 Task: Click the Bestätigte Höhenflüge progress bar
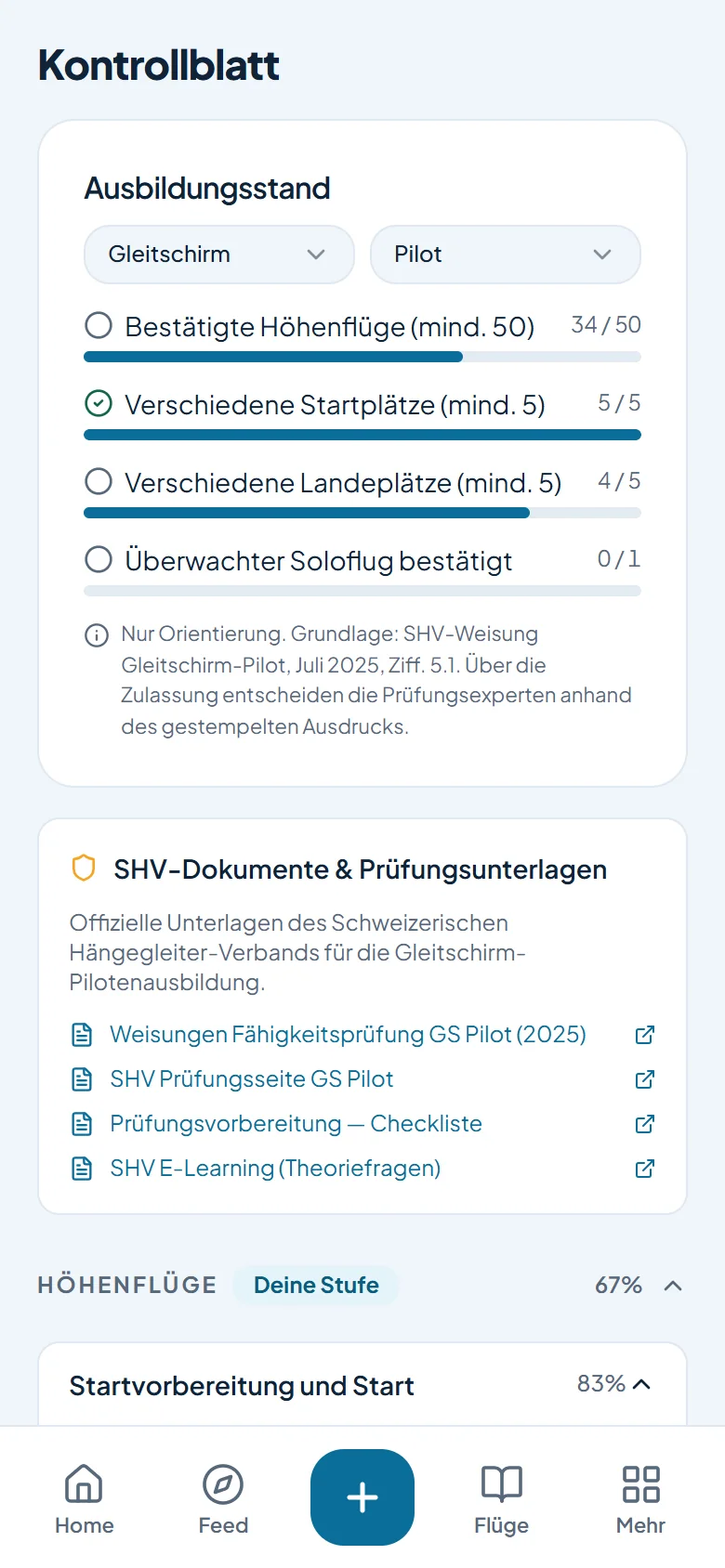(362, 357)
